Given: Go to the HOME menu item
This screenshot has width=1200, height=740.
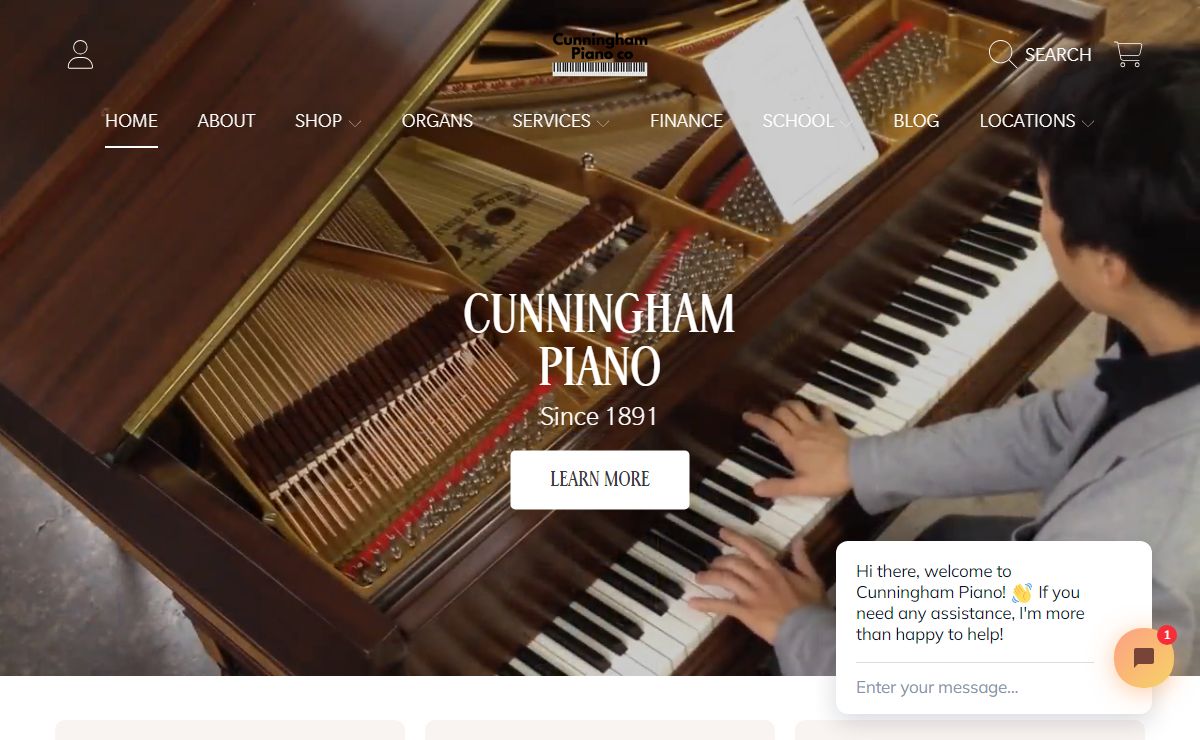Looking at the screenshot, I should [x=131, y=121].
